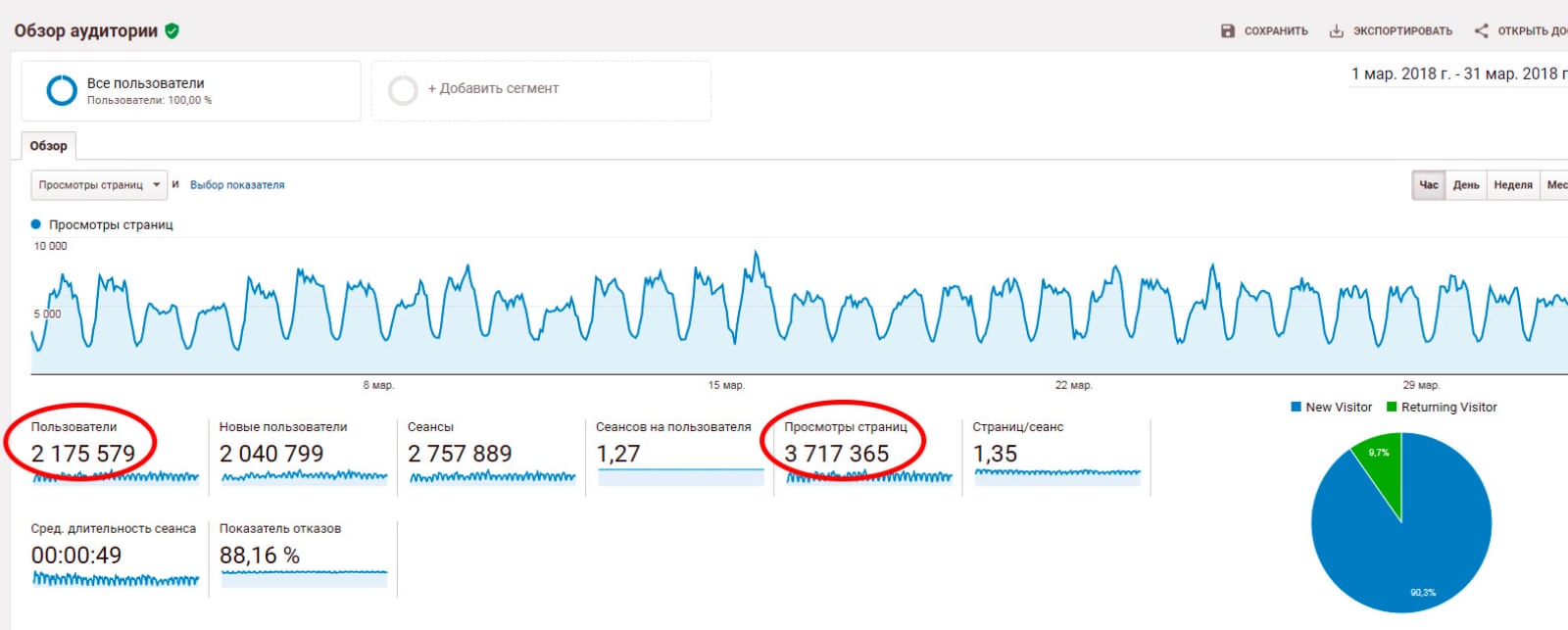Click the green verified shield icon
The width and height of the screenshot is (1568, 630).
coord(172,31)
